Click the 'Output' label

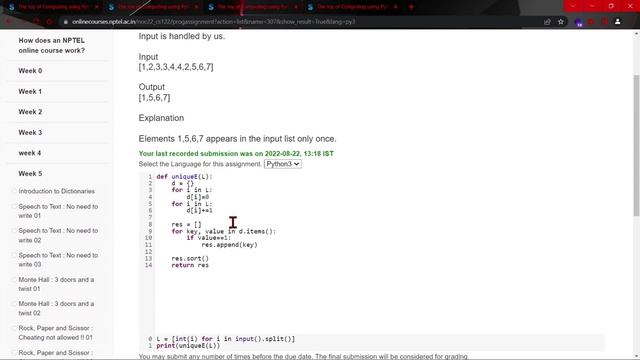(151, 87)
